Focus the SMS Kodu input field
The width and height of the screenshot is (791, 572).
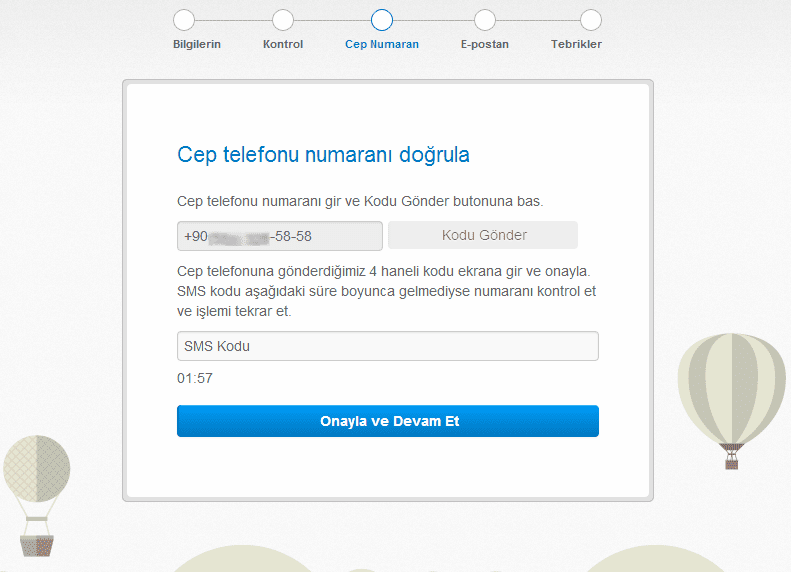[x=387, y=346]
